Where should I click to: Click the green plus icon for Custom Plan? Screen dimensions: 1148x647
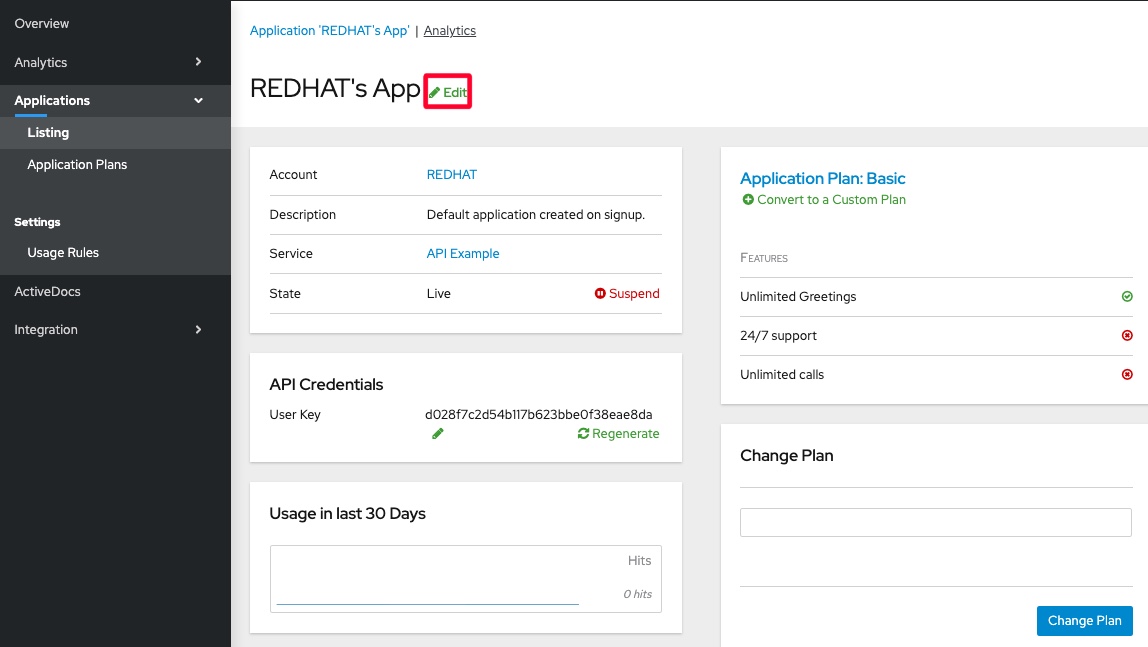748,200
